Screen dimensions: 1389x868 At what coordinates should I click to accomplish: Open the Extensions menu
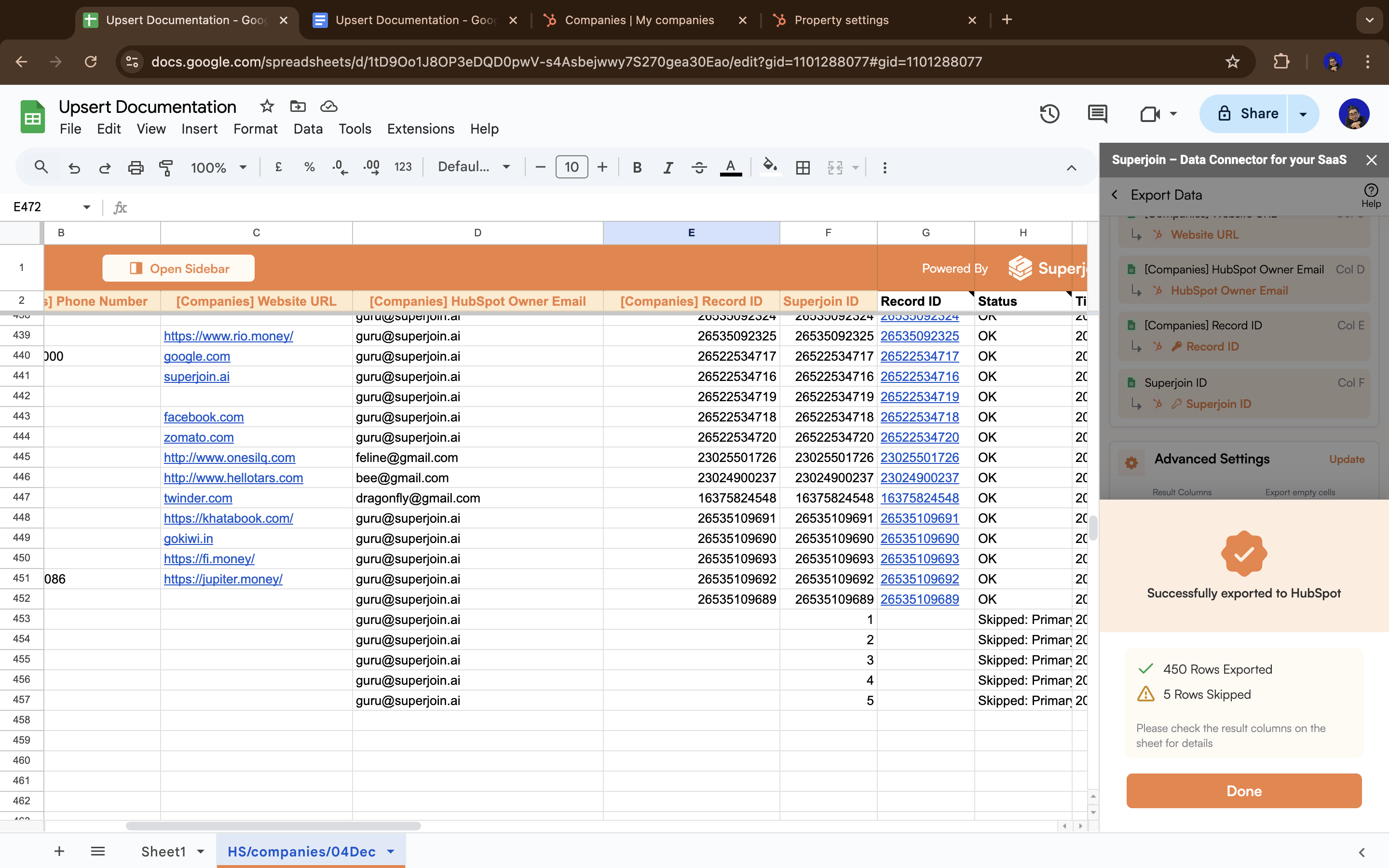click(420, 129)
